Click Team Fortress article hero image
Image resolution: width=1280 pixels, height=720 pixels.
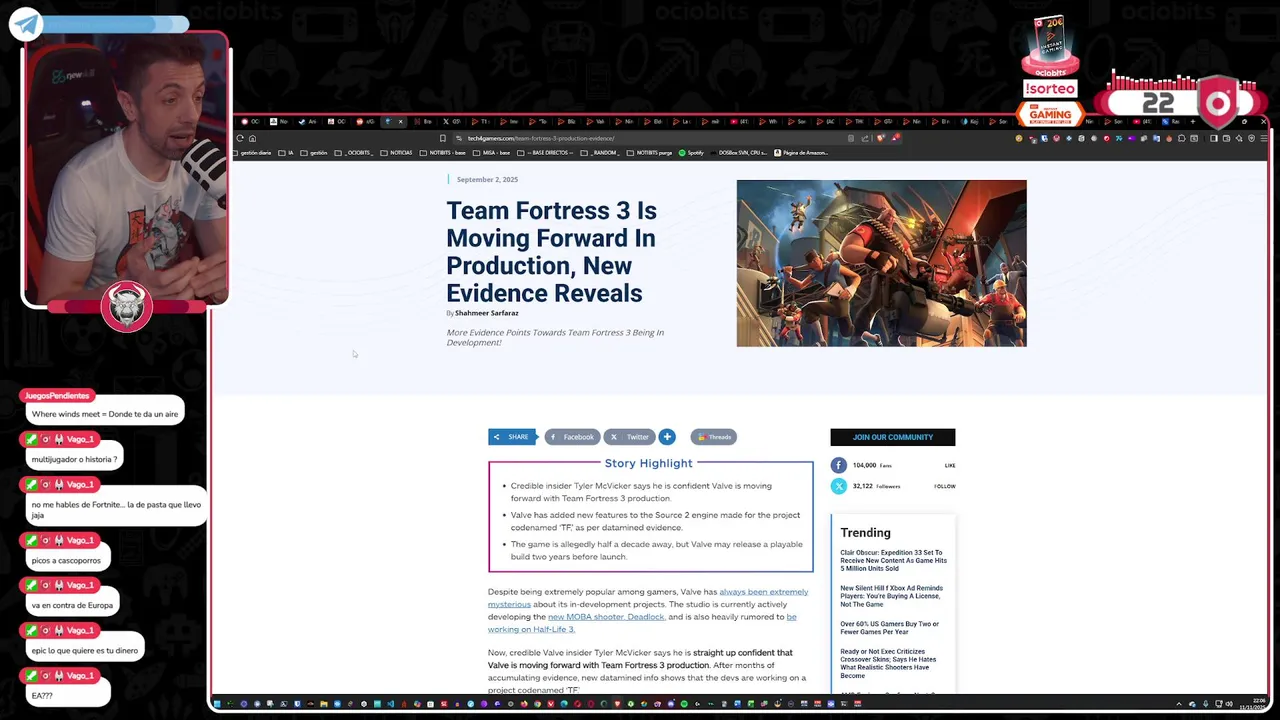[881, 263]
